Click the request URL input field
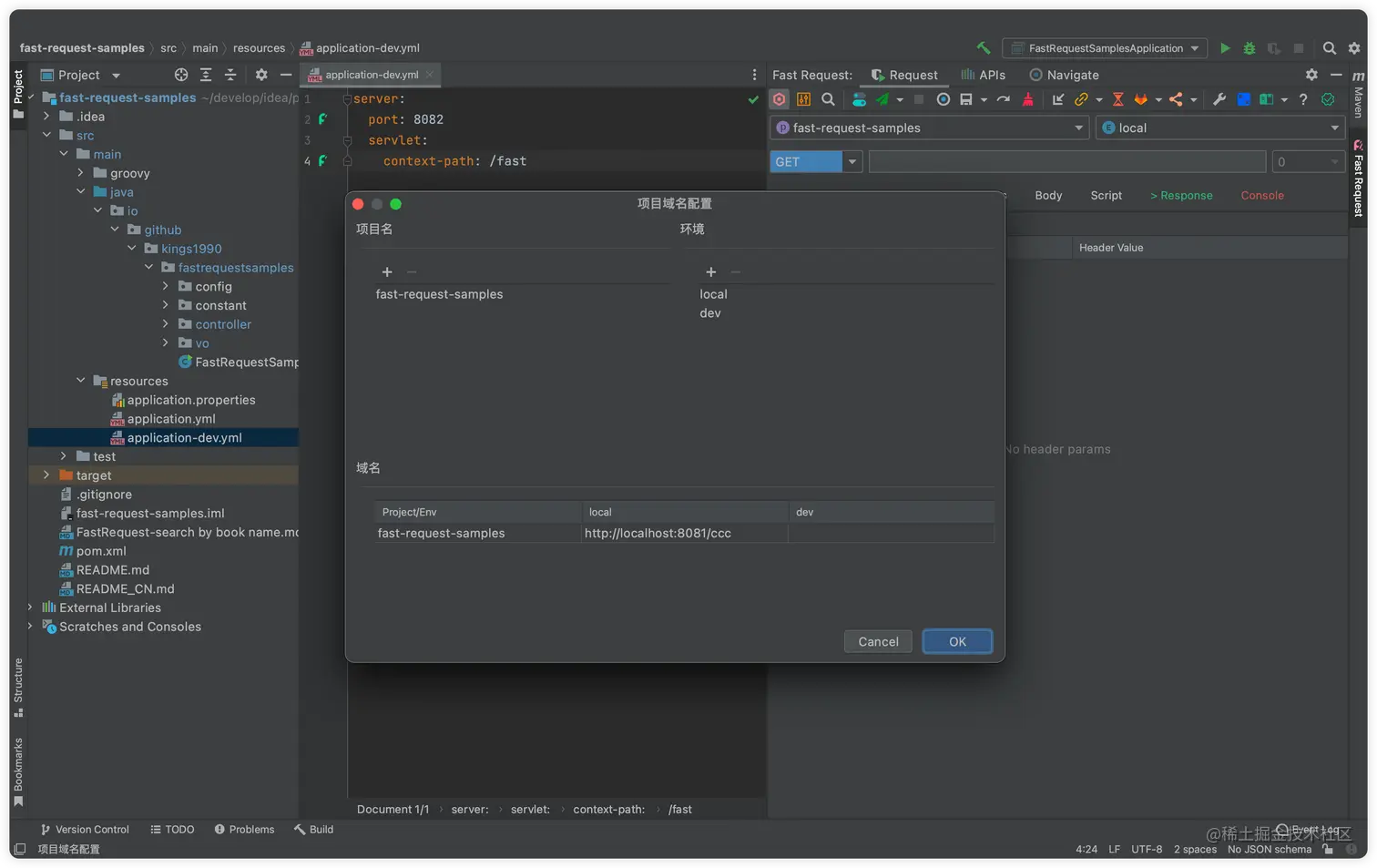1377x868 pixels. (x=1067, y=162)
